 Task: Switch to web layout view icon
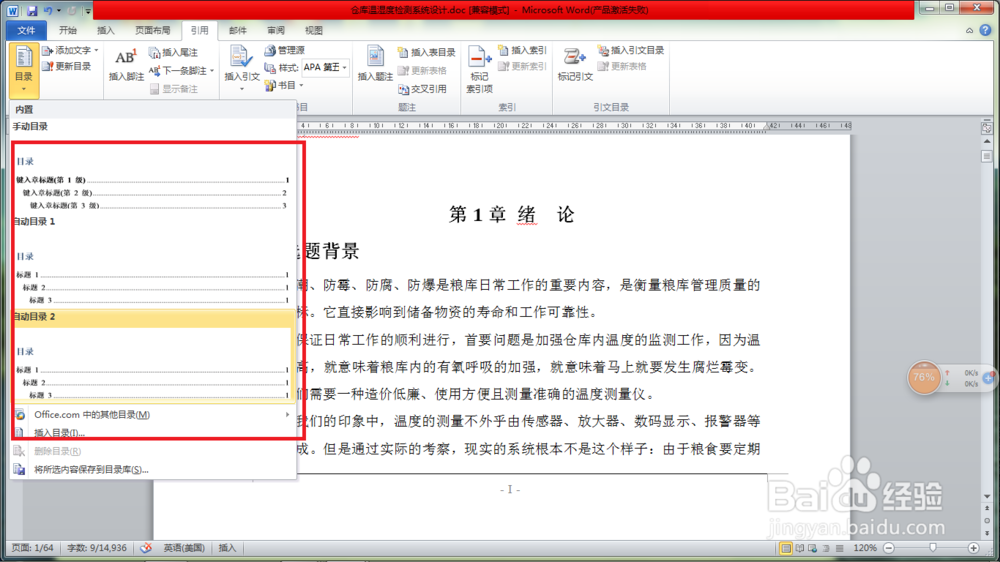coord(812,548)
